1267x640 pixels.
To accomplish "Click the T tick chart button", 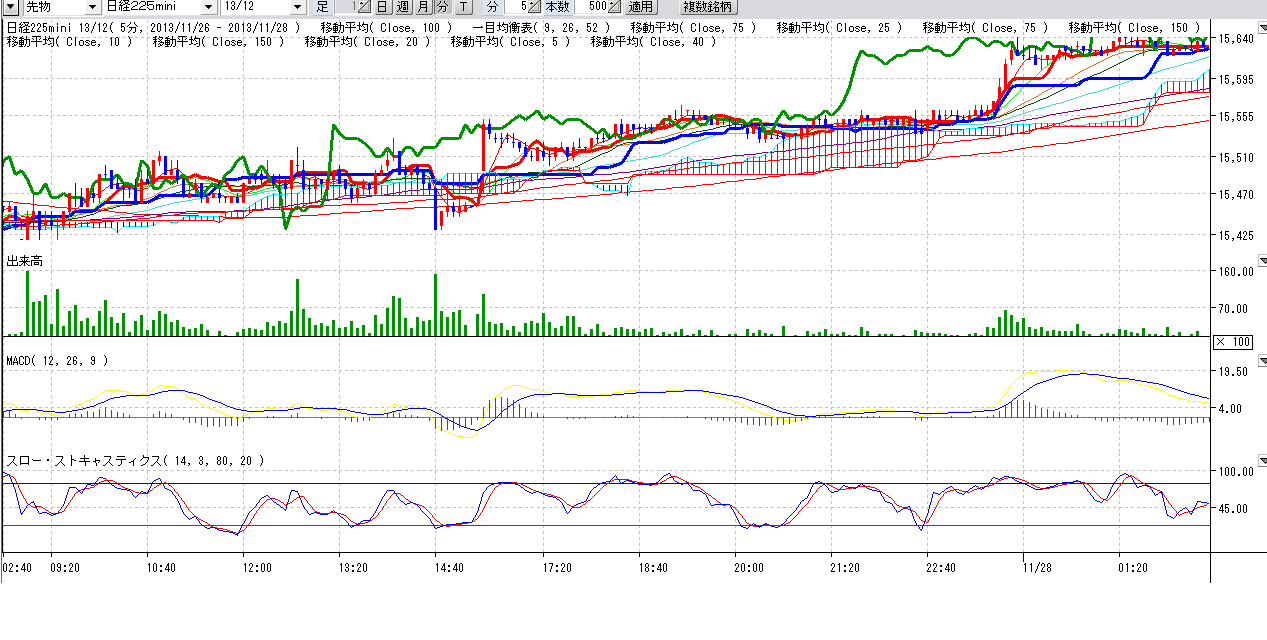I will (463, 7).
